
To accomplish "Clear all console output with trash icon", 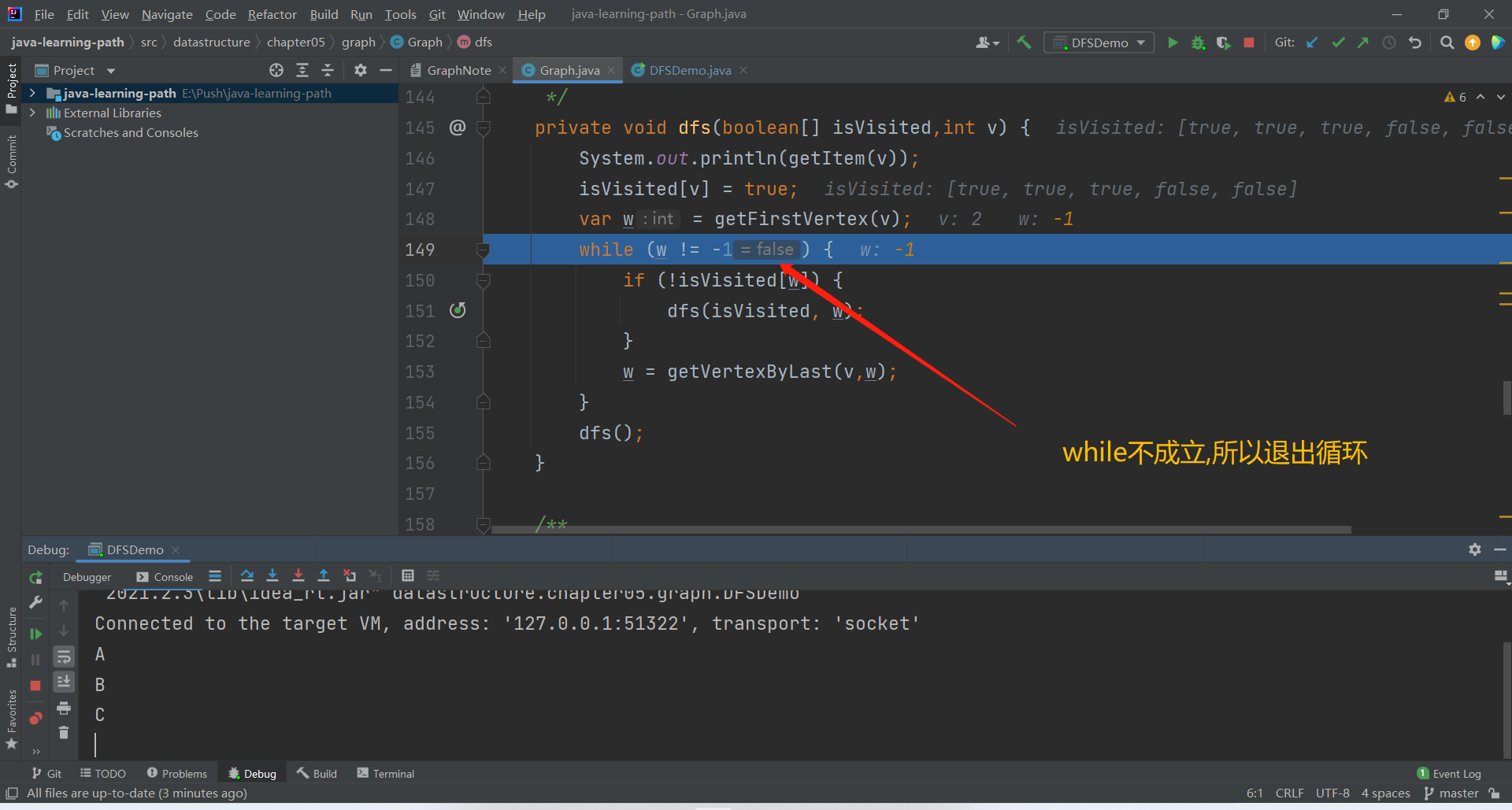I will (64, 733).
